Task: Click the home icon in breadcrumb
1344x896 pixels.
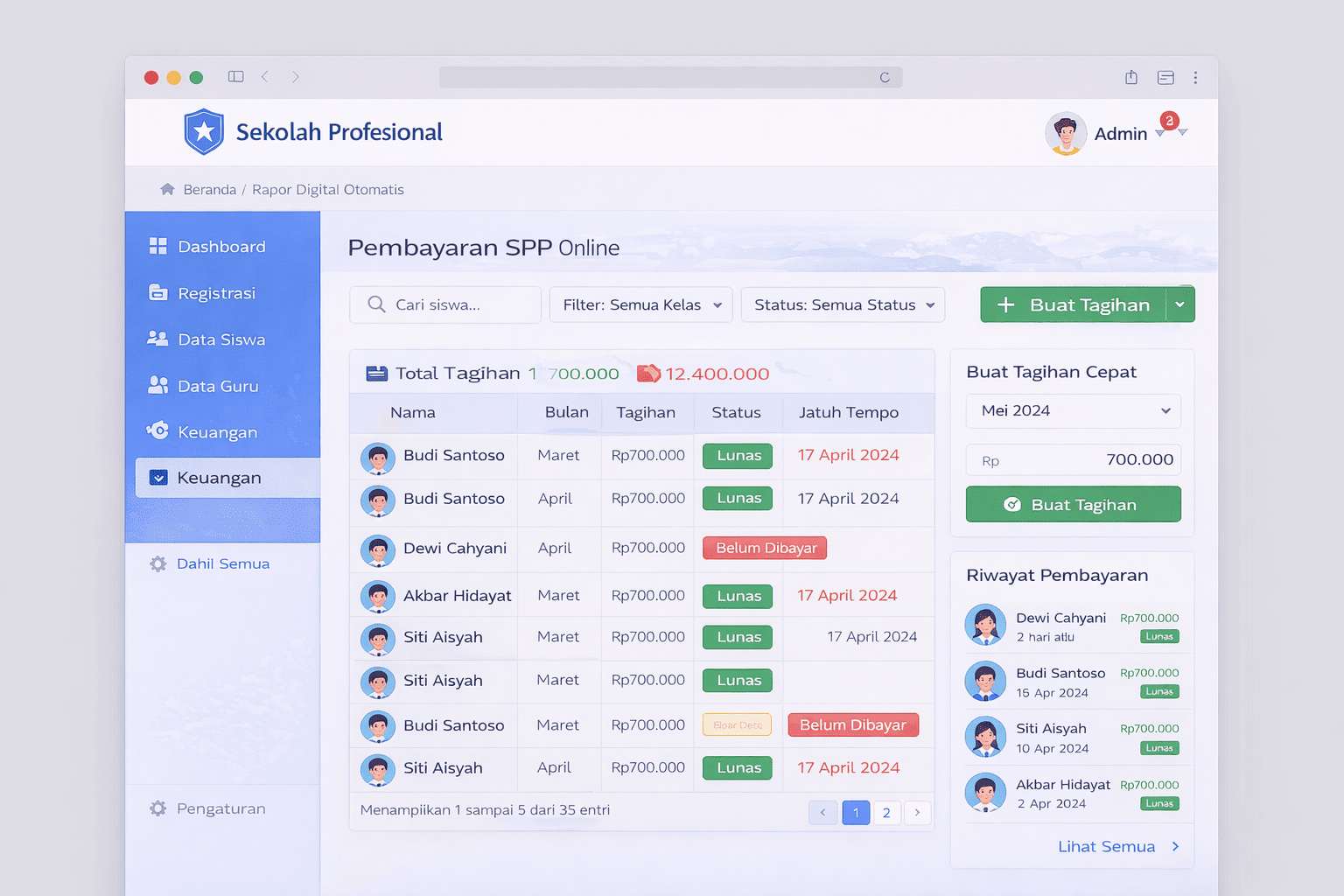Action: [x=167, y=190]
